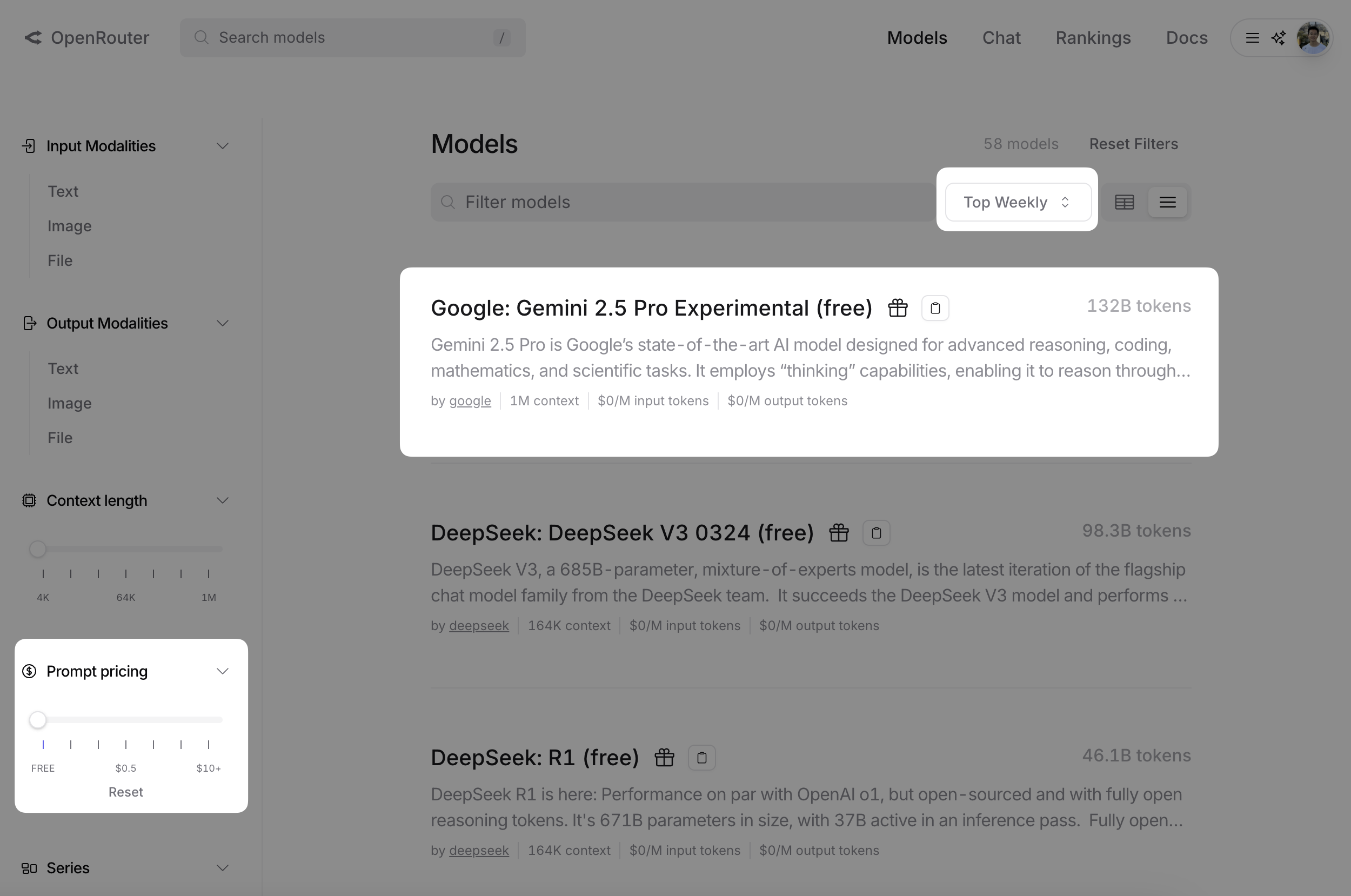Click Reset Filters
Image resolution: width=1351 pixels, height=896 pixels.
click(1133, 144)
